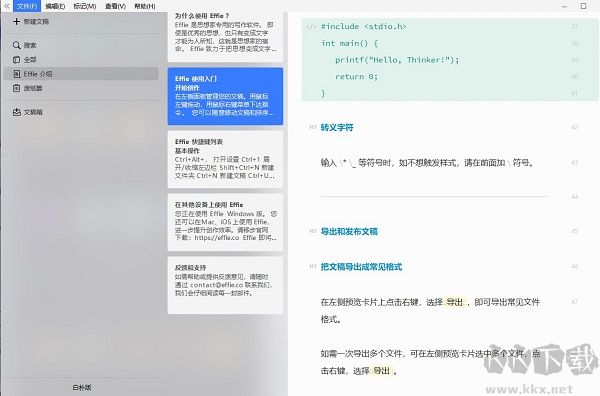
Task: Click the code block marker icon beside #include
Action: tap(311, 27)
